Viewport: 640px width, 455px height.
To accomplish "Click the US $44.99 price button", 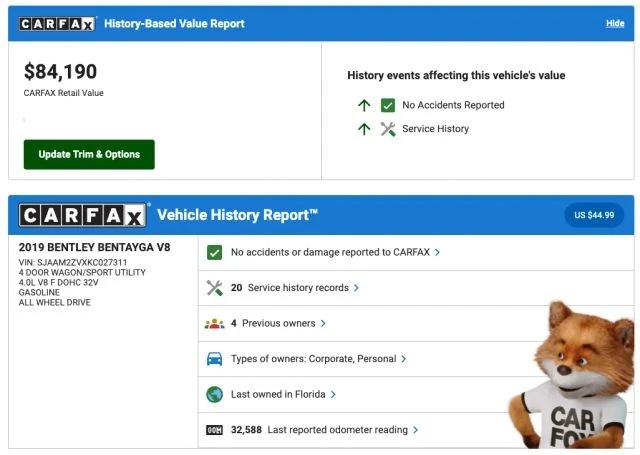I will pos(594,215).
